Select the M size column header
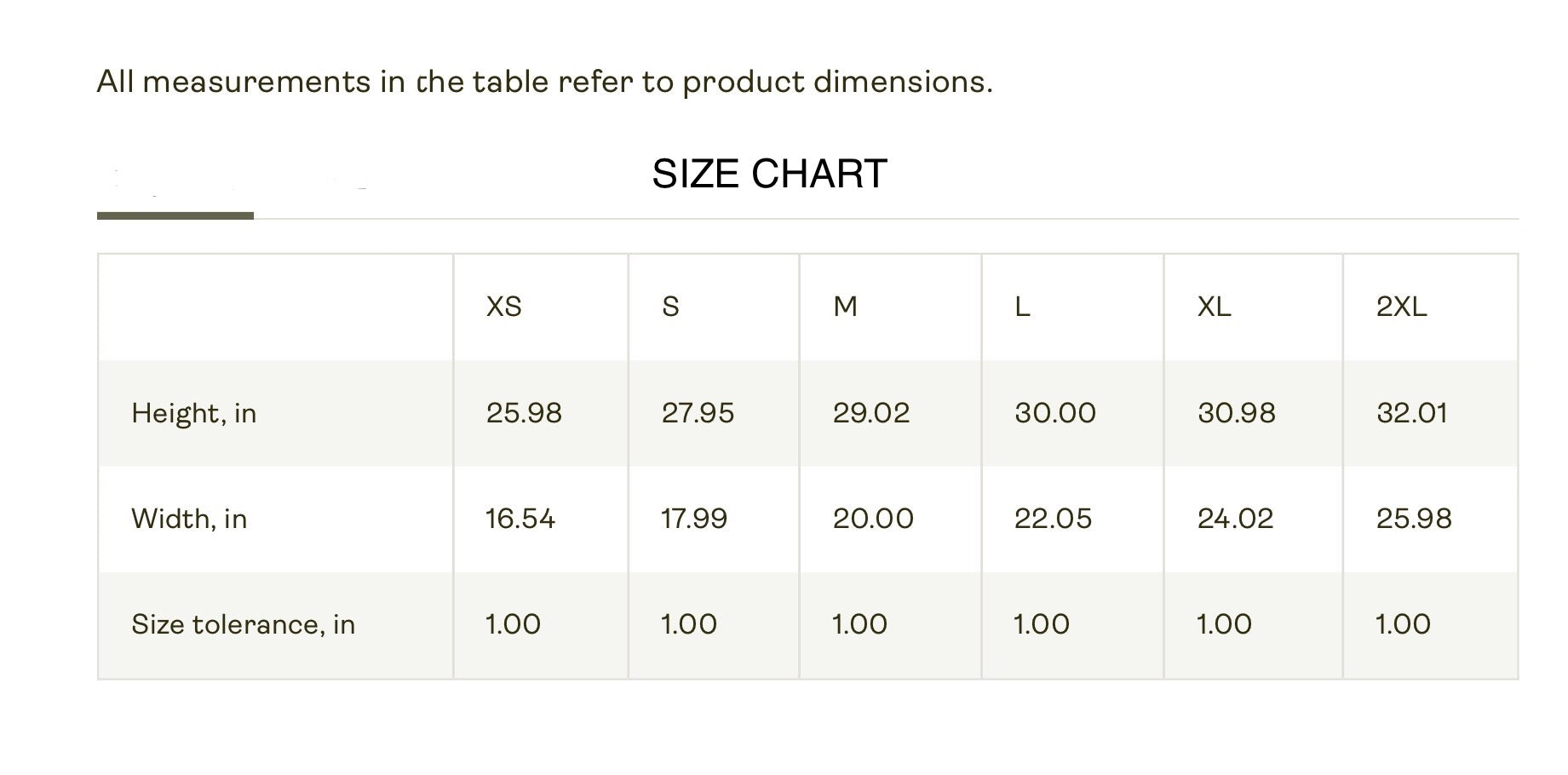 pos(845,307)
